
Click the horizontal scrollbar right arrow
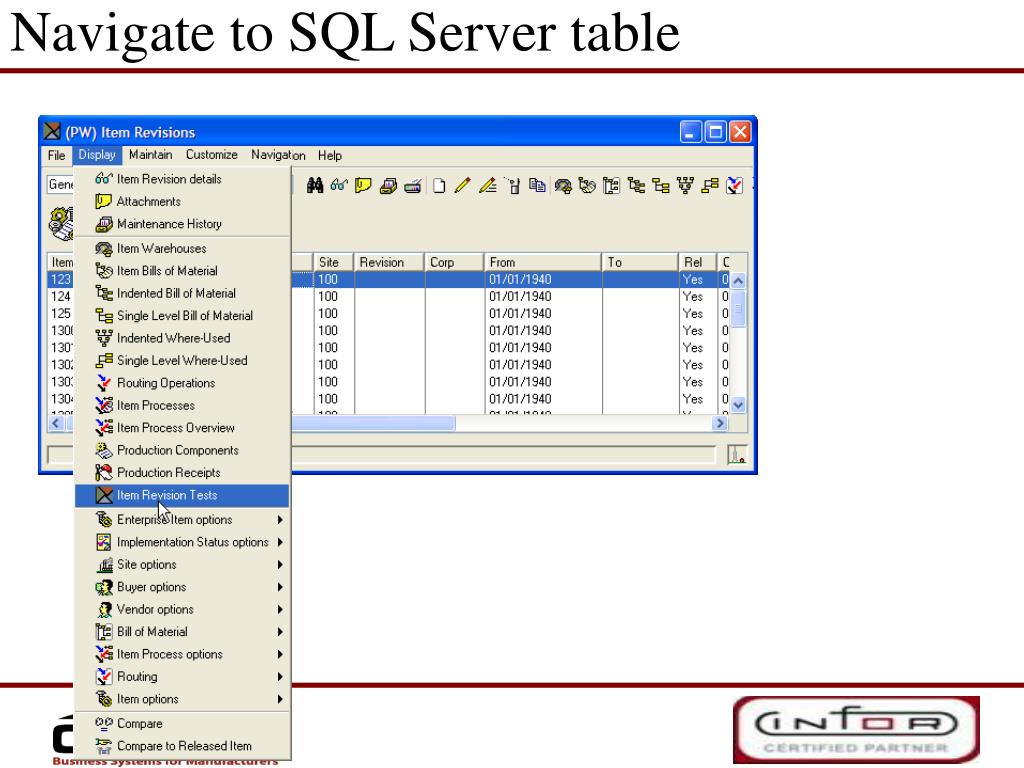[x=720, y=423]
